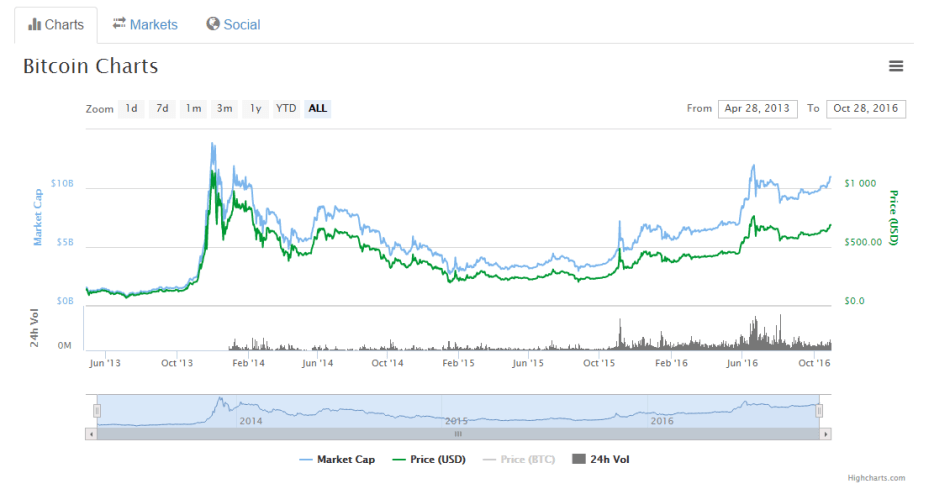This screenshot has height=489, width=950.
Task: Click the globe icon beside Social
Action: coord(213,24)
